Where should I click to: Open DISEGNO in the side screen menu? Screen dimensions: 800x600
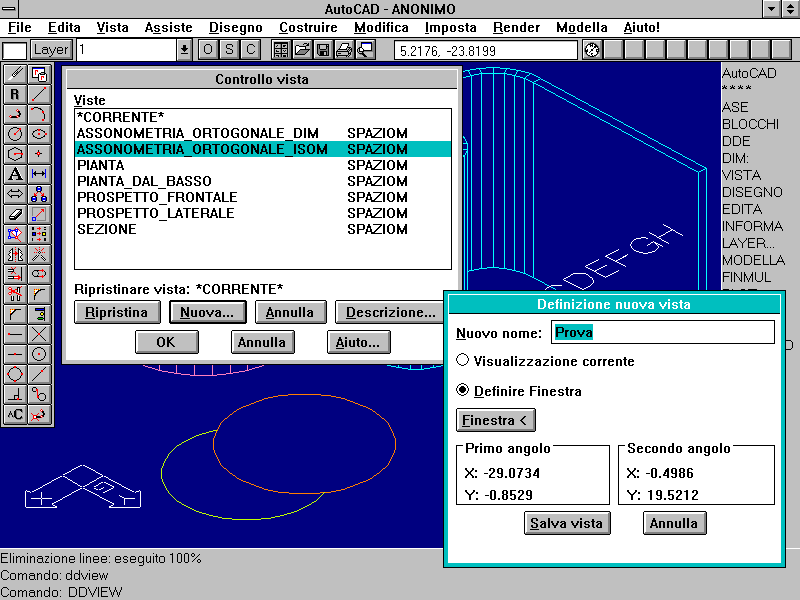coord(752,192)
